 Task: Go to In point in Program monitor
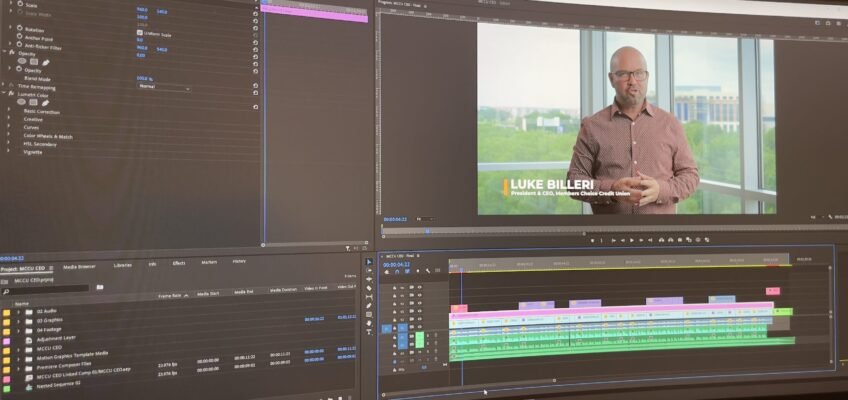pyautogui.click(x=614, y=240)
